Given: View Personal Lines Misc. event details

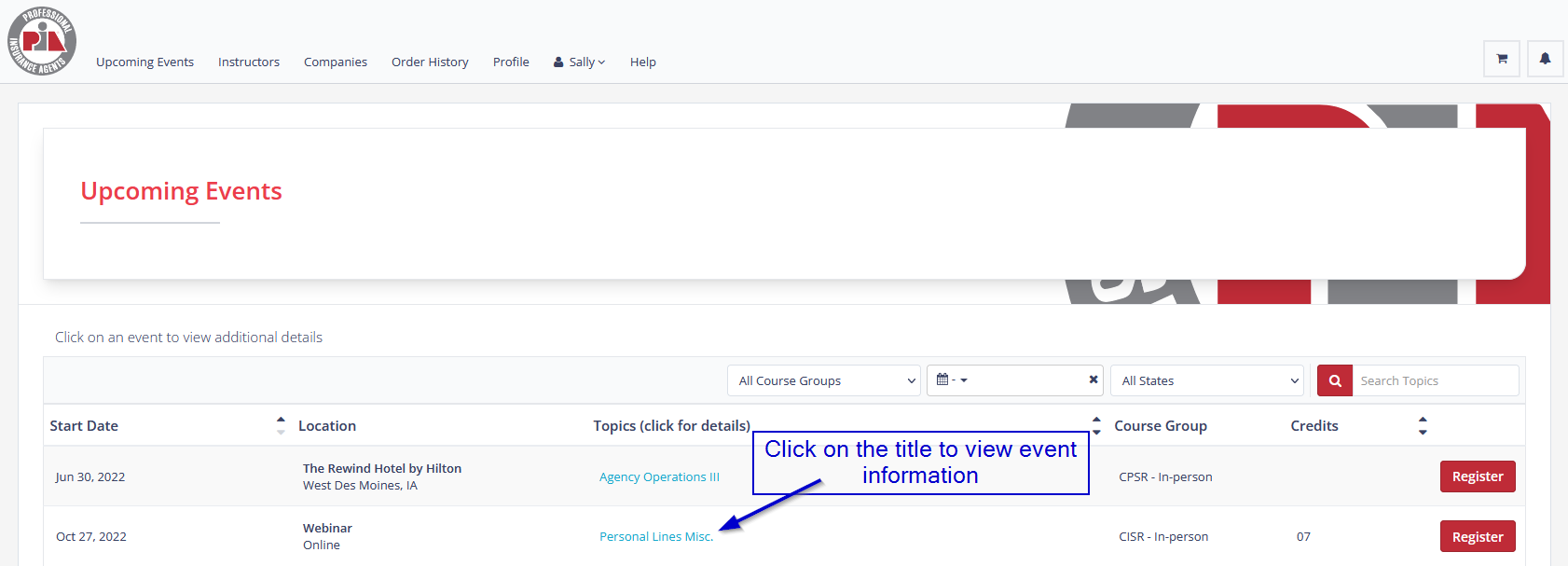Looking at the screenshot, I should pyautogui.click(x=655, y=536).
